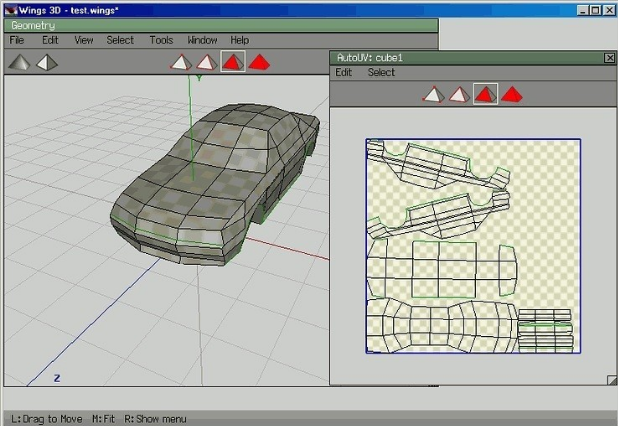Screen dimensions: 618x426
Task: Open the Tools menu
Action: [161, 40]
